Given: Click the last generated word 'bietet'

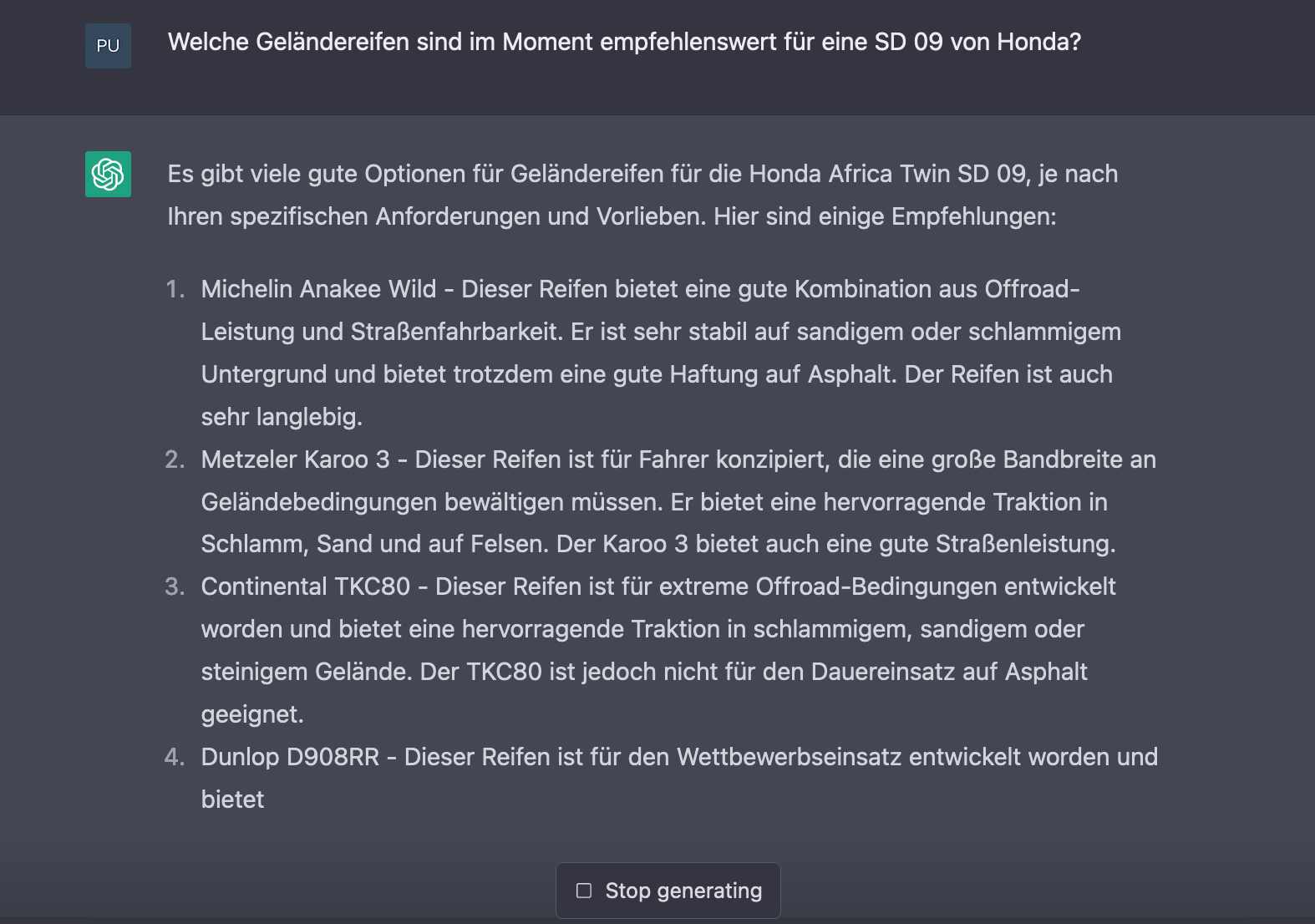Looking at the screenshot, I should [x=232, y=800].
